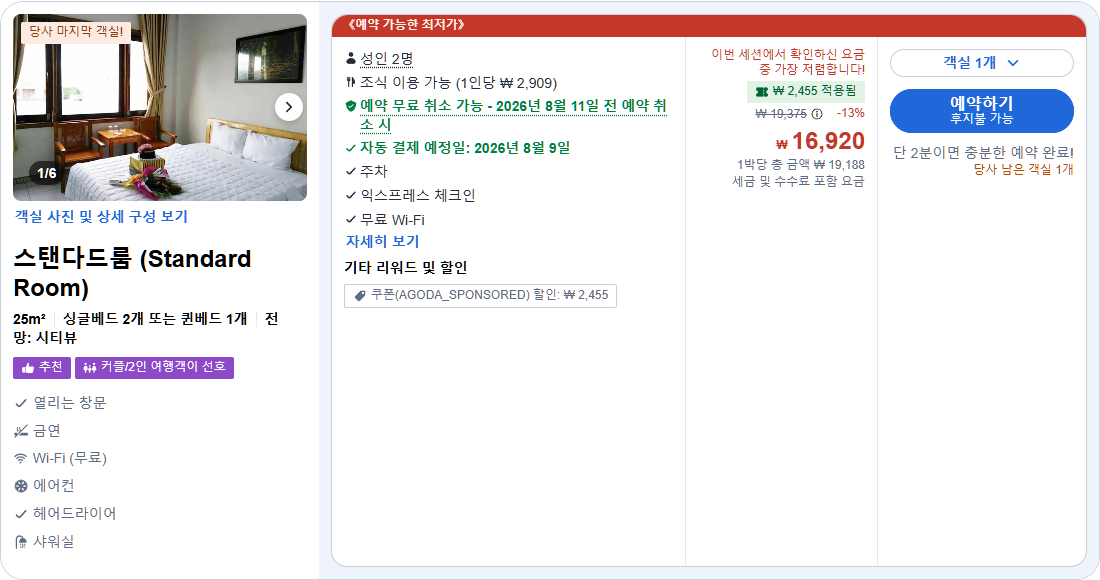Click the 1/6 photo counter

point(47,173)
